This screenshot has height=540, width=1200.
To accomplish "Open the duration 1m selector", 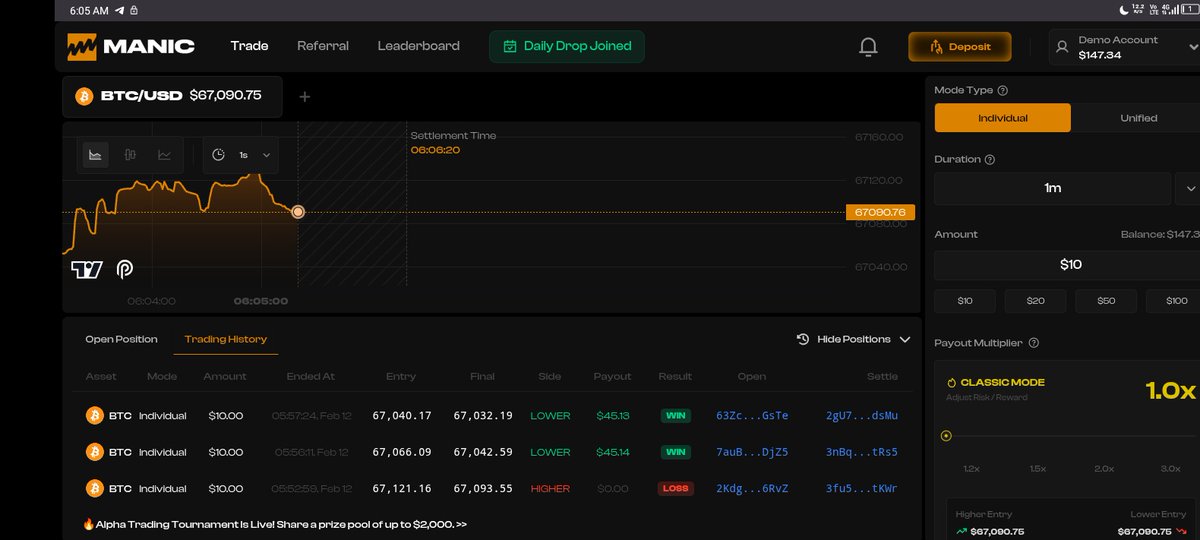I will 1053,188.
